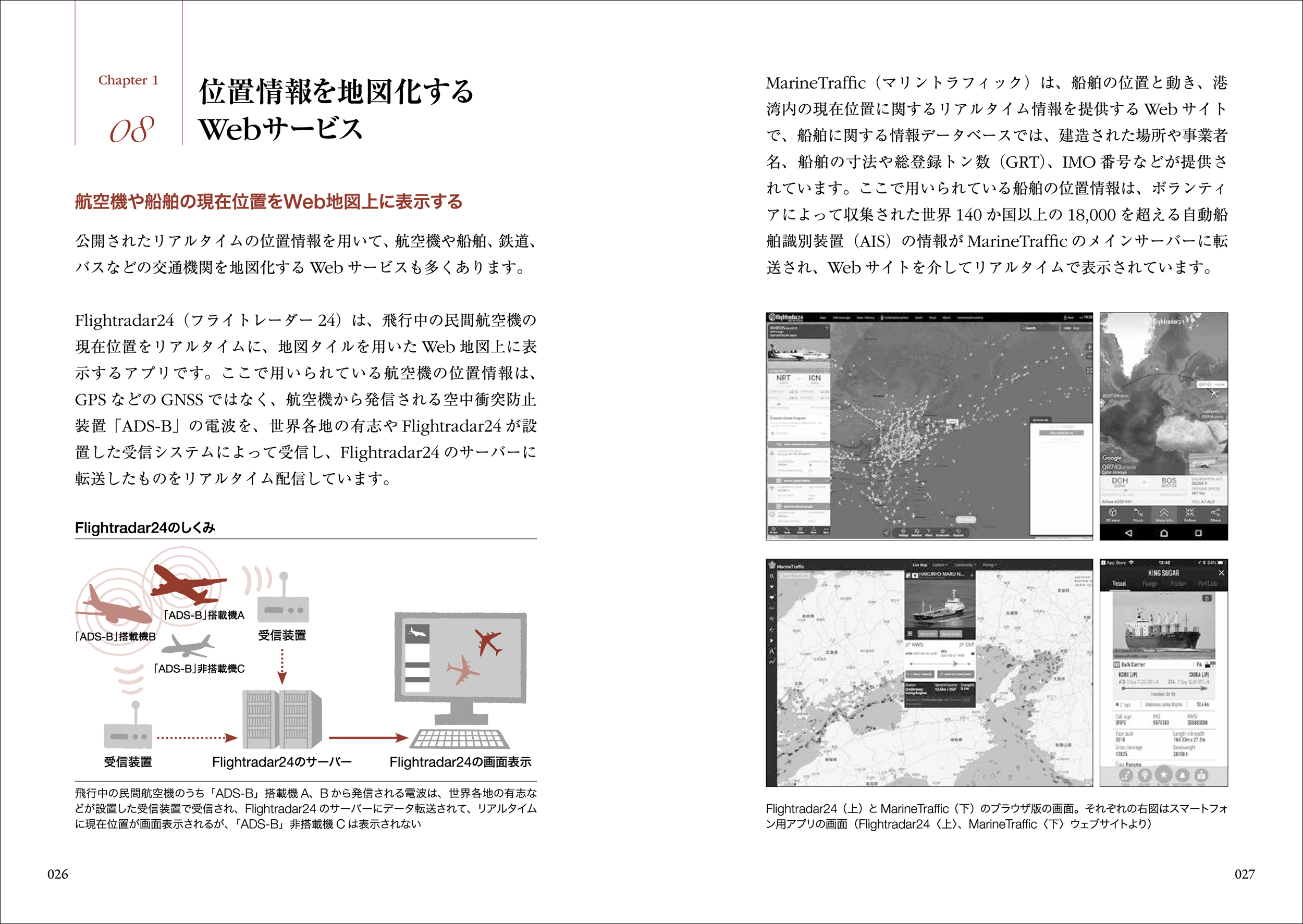Switch to the Voyage tab in KING SUGAR screen
Screen dimensions: 1303x924
pyautogui.click(x=1149, y=584)
